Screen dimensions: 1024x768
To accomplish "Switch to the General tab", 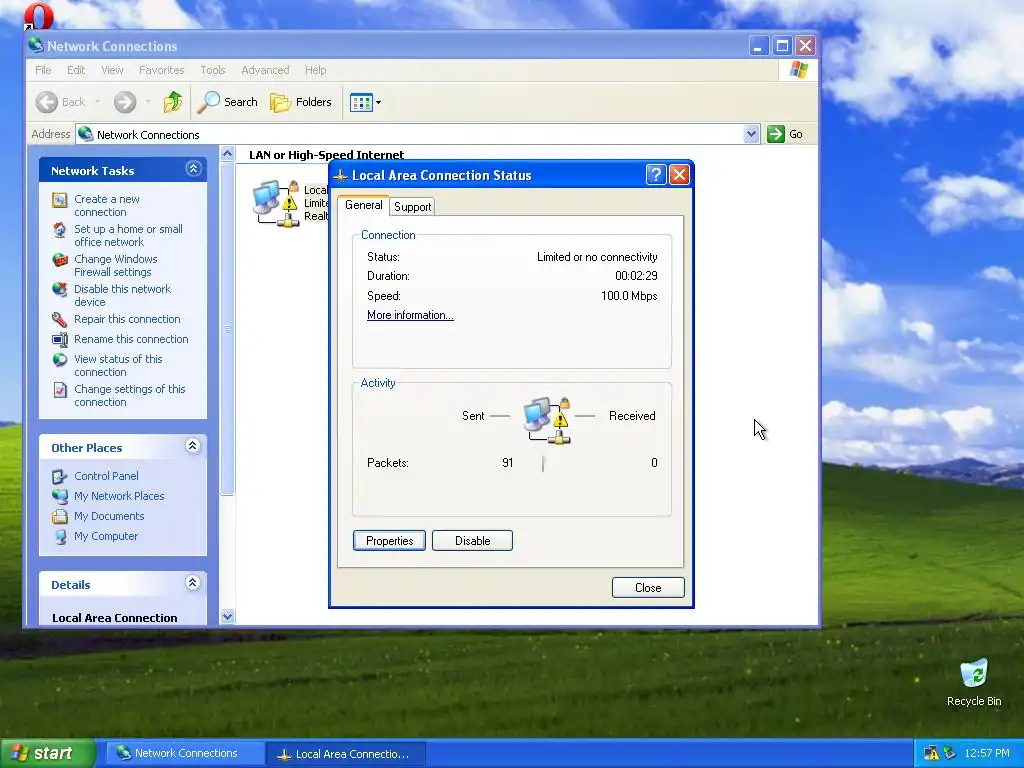I will tap(364, 205).
